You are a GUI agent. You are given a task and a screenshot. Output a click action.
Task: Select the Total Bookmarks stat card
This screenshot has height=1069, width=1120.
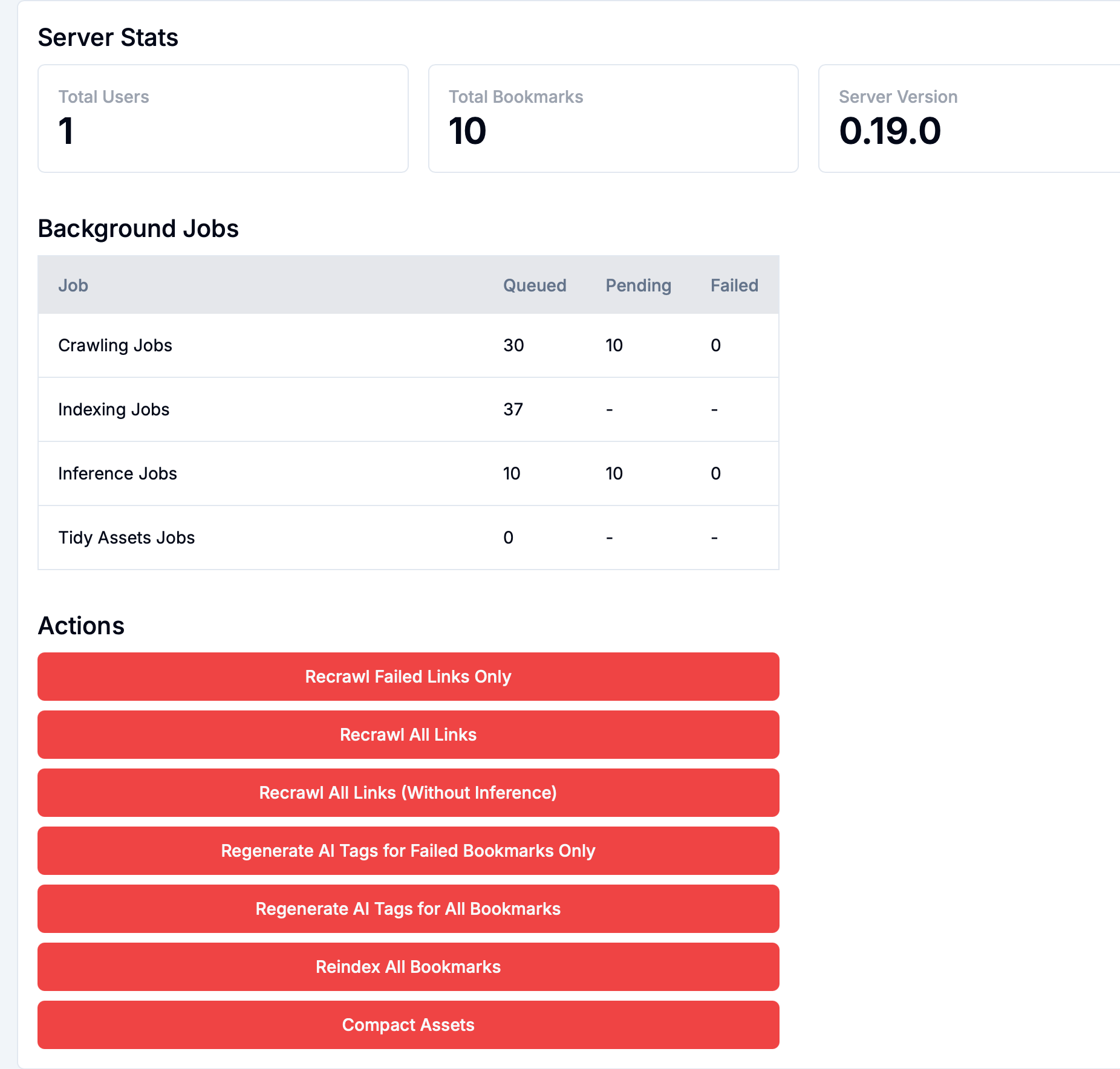tap(613, 119)
